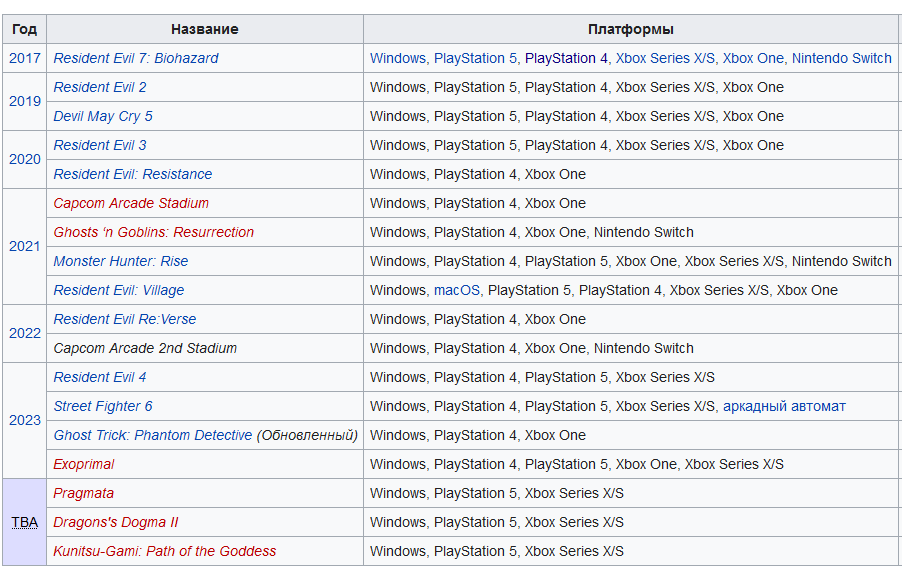Open Ghost Trick: Phantom Detective link
This screenshot has width=902, height=572.
coord(153,435)
